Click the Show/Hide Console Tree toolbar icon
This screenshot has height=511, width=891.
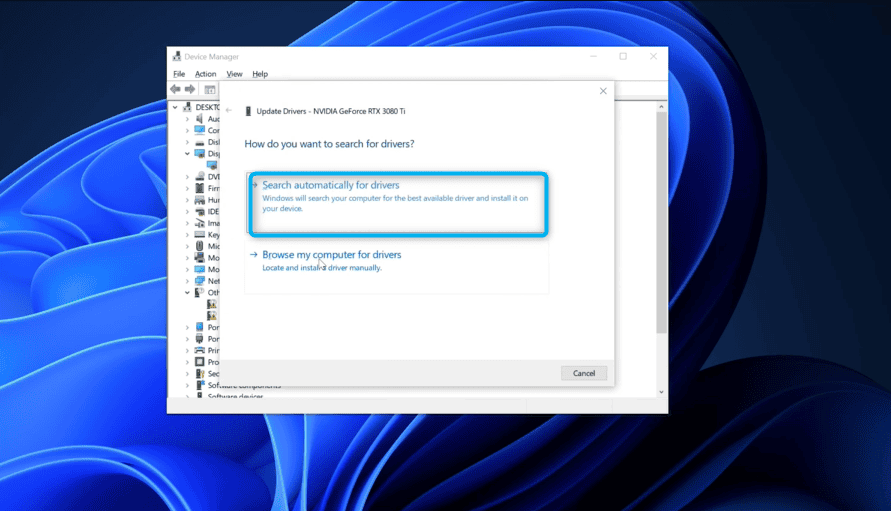coord(210,89)
